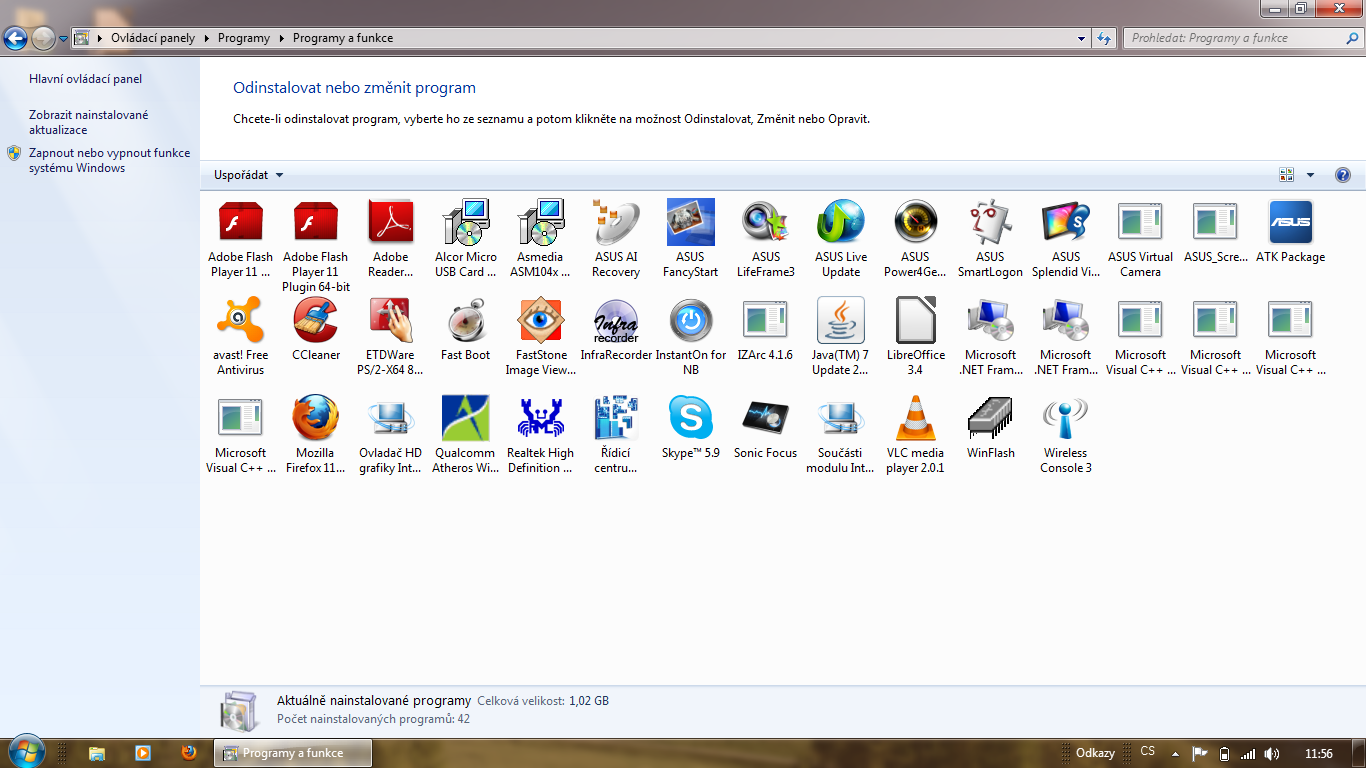
Task: Select Mozilla Firefox 11 in program list
Action: click(316, 435)
